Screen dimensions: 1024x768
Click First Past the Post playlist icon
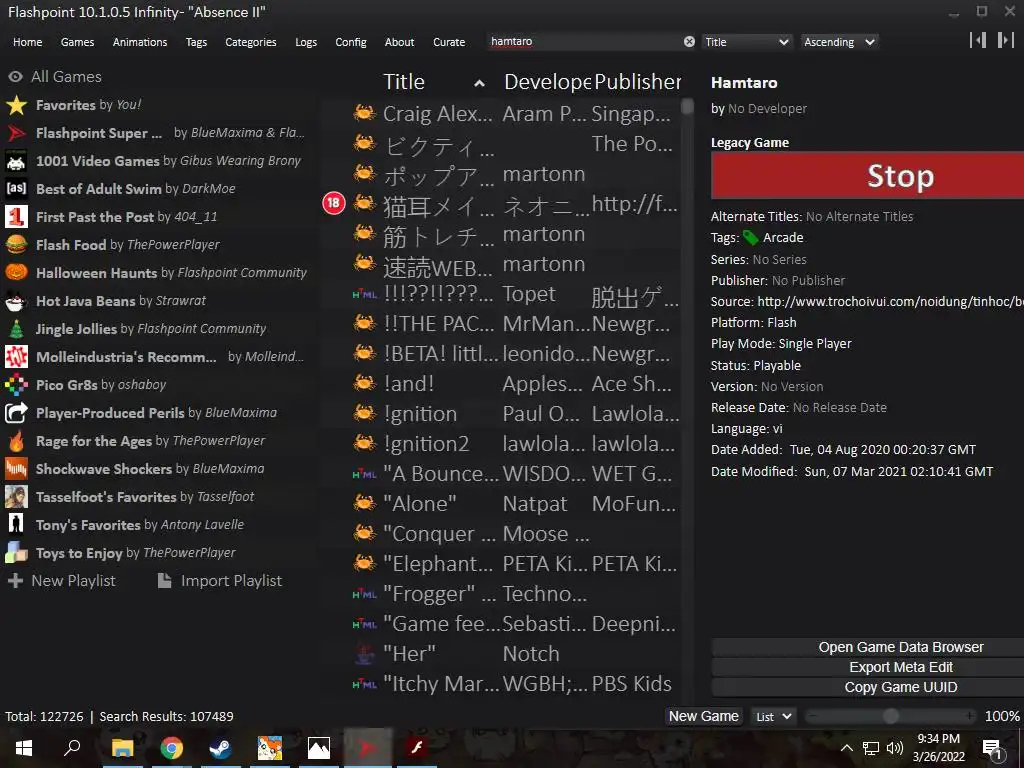click(x=16, y=217)
